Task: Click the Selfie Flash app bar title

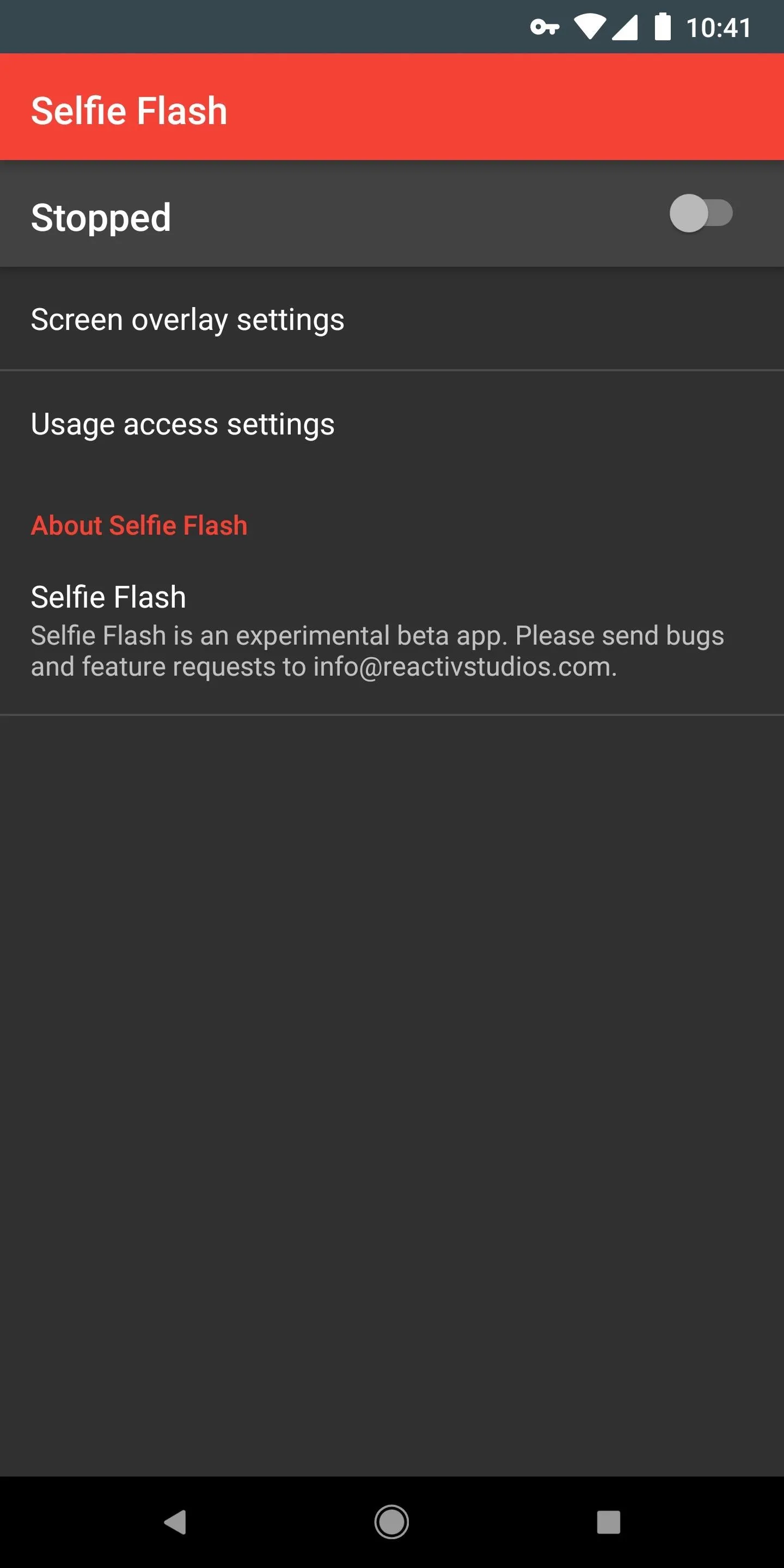Action: [129, 111]
